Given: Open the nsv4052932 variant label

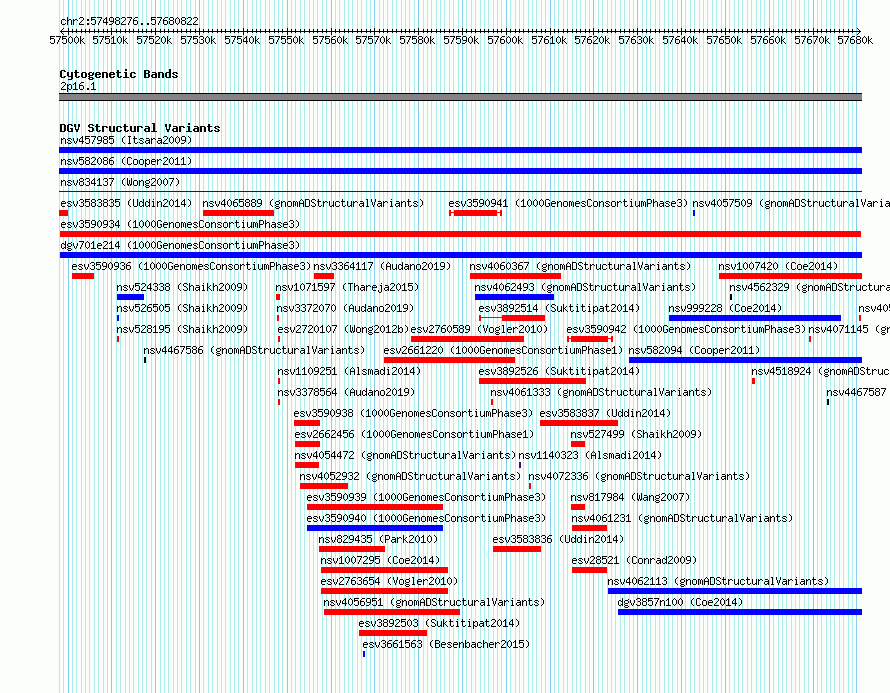Looking at the screenshot, I should (x=410, y=476).
